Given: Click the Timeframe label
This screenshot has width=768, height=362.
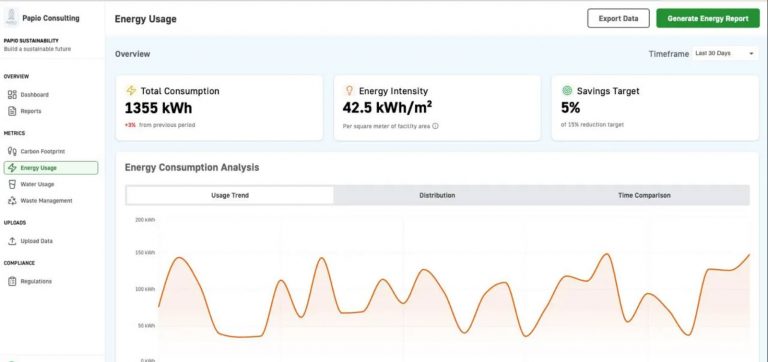Looking at the screenshot, I should tap(669, 54).
